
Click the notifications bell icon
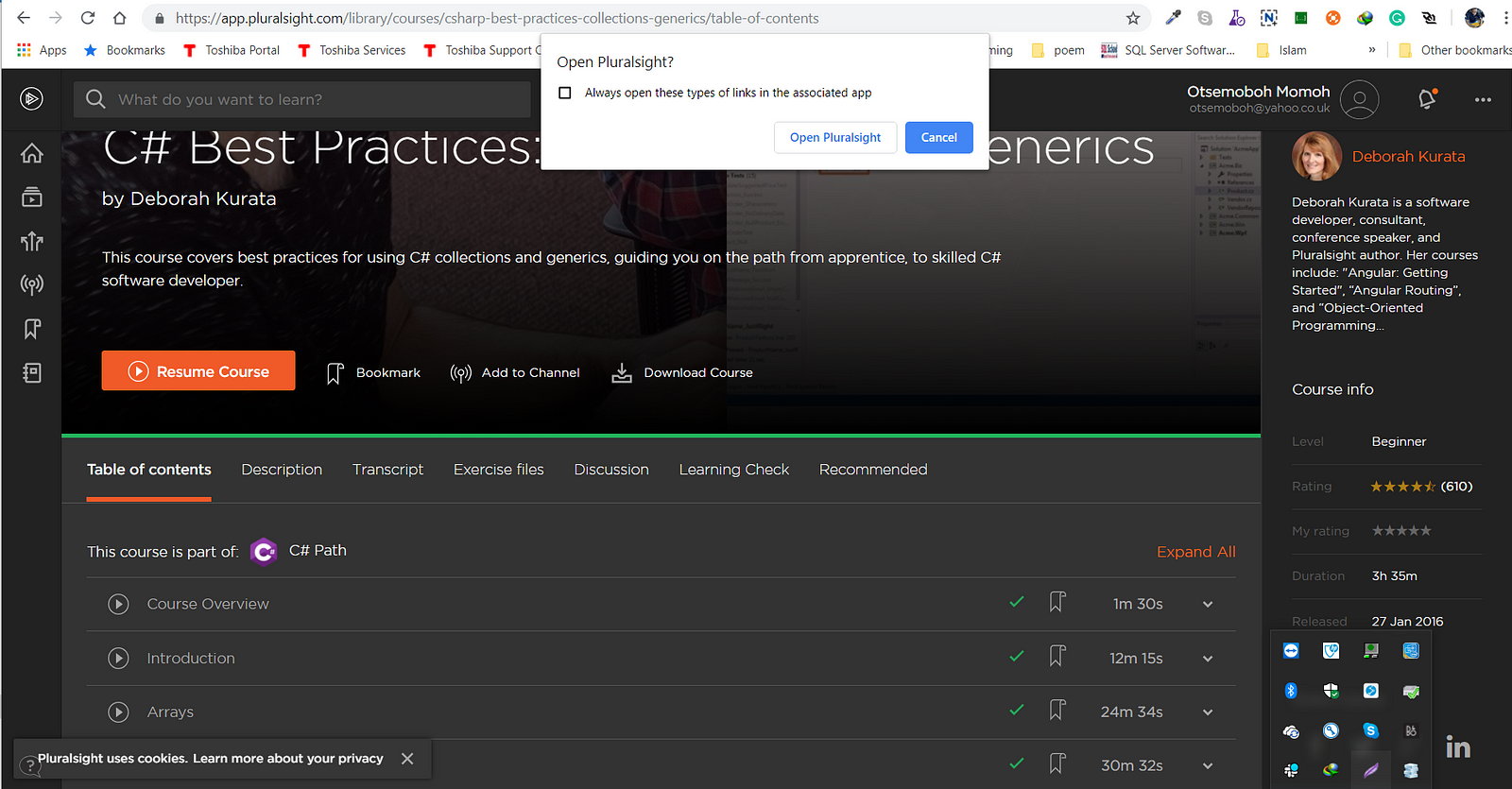click(1427, 98)
